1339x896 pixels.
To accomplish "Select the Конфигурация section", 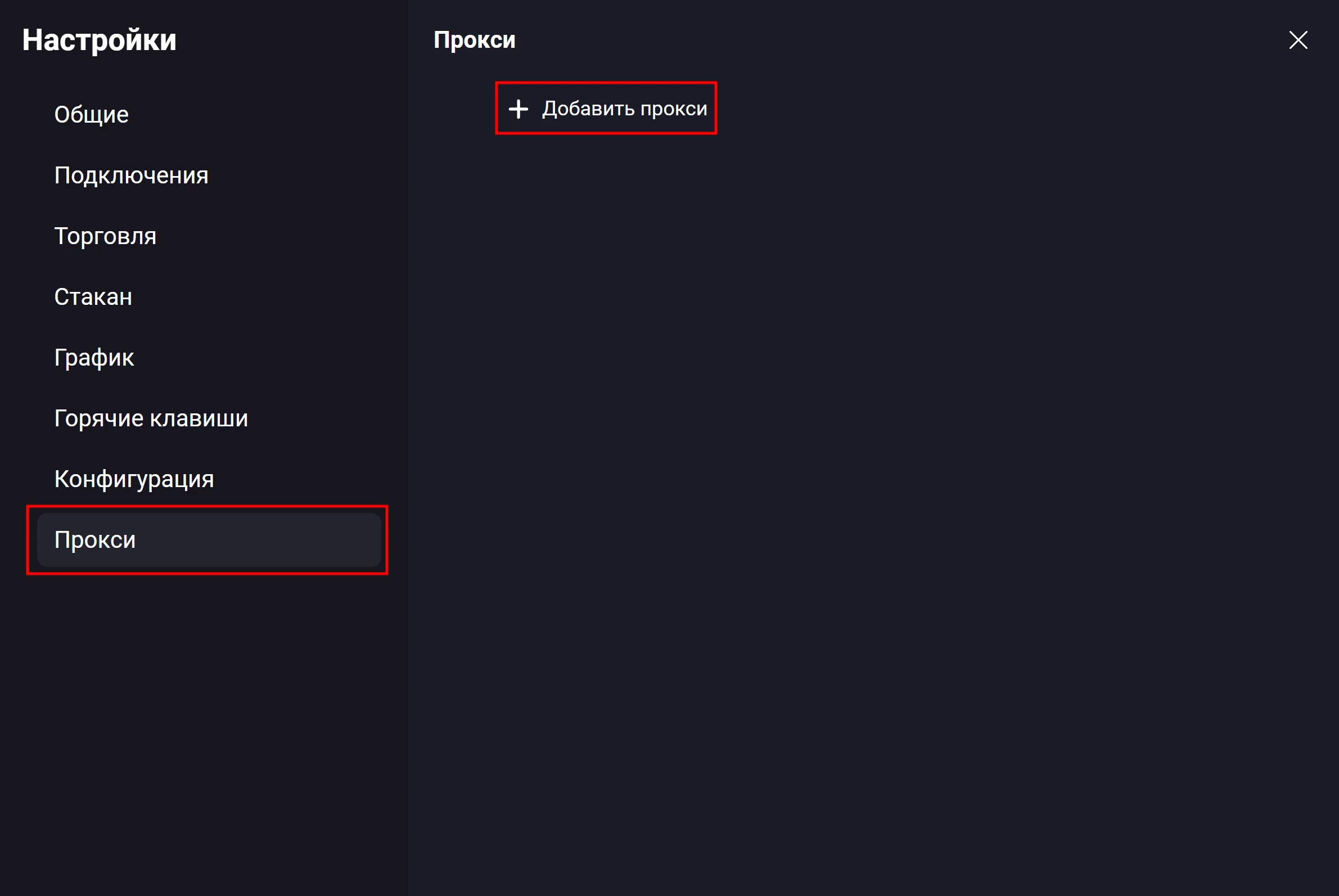I will (134, 479).
